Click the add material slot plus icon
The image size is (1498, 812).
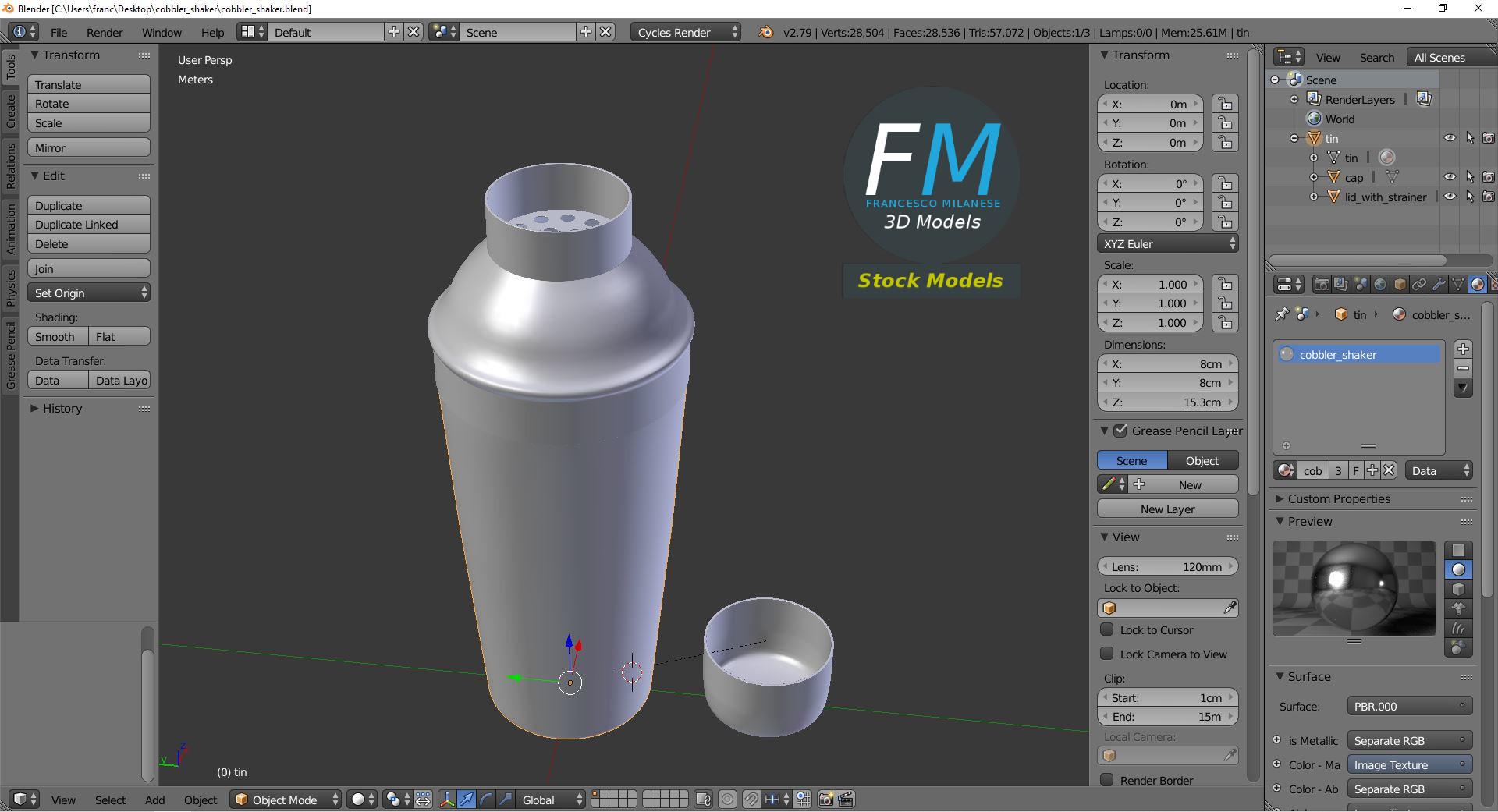tap(1464, 349)
